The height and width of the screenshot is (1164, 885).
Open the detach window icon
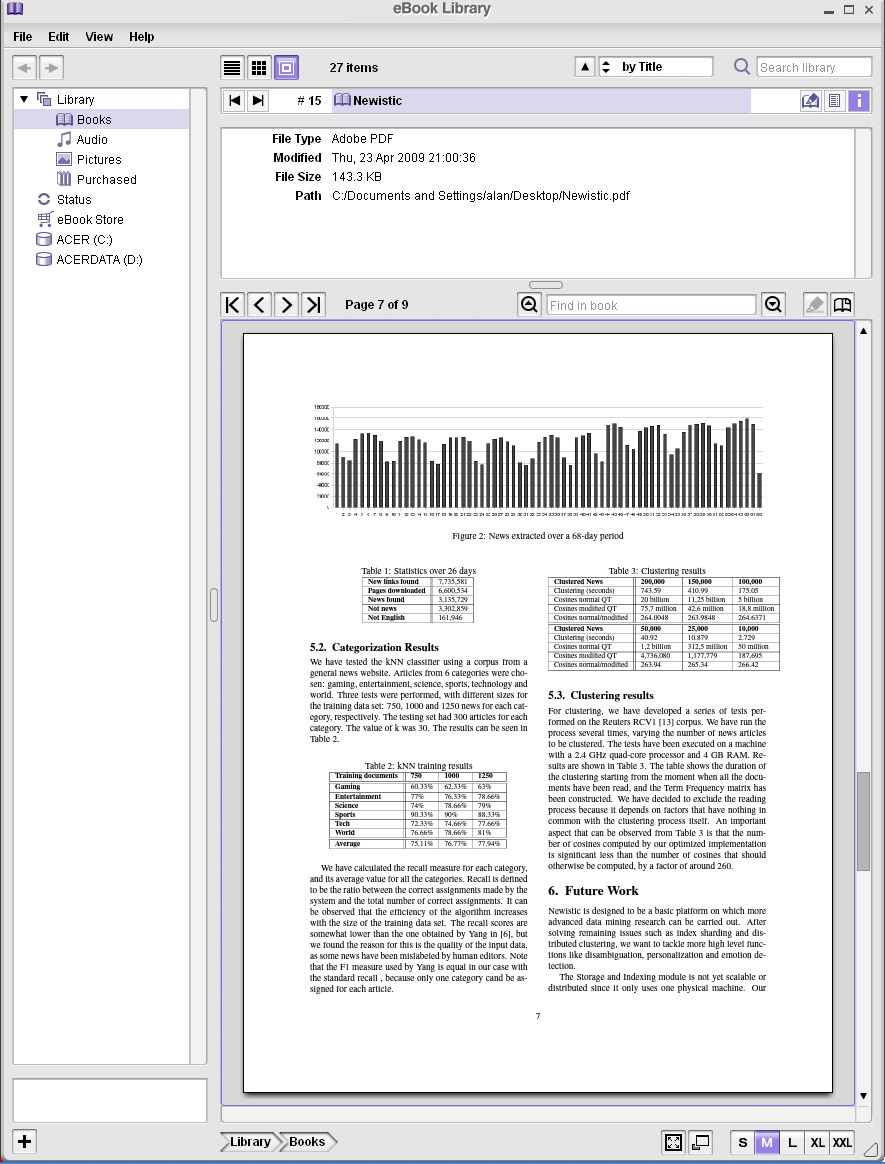pyautogui.click(x=700, y=1142)
